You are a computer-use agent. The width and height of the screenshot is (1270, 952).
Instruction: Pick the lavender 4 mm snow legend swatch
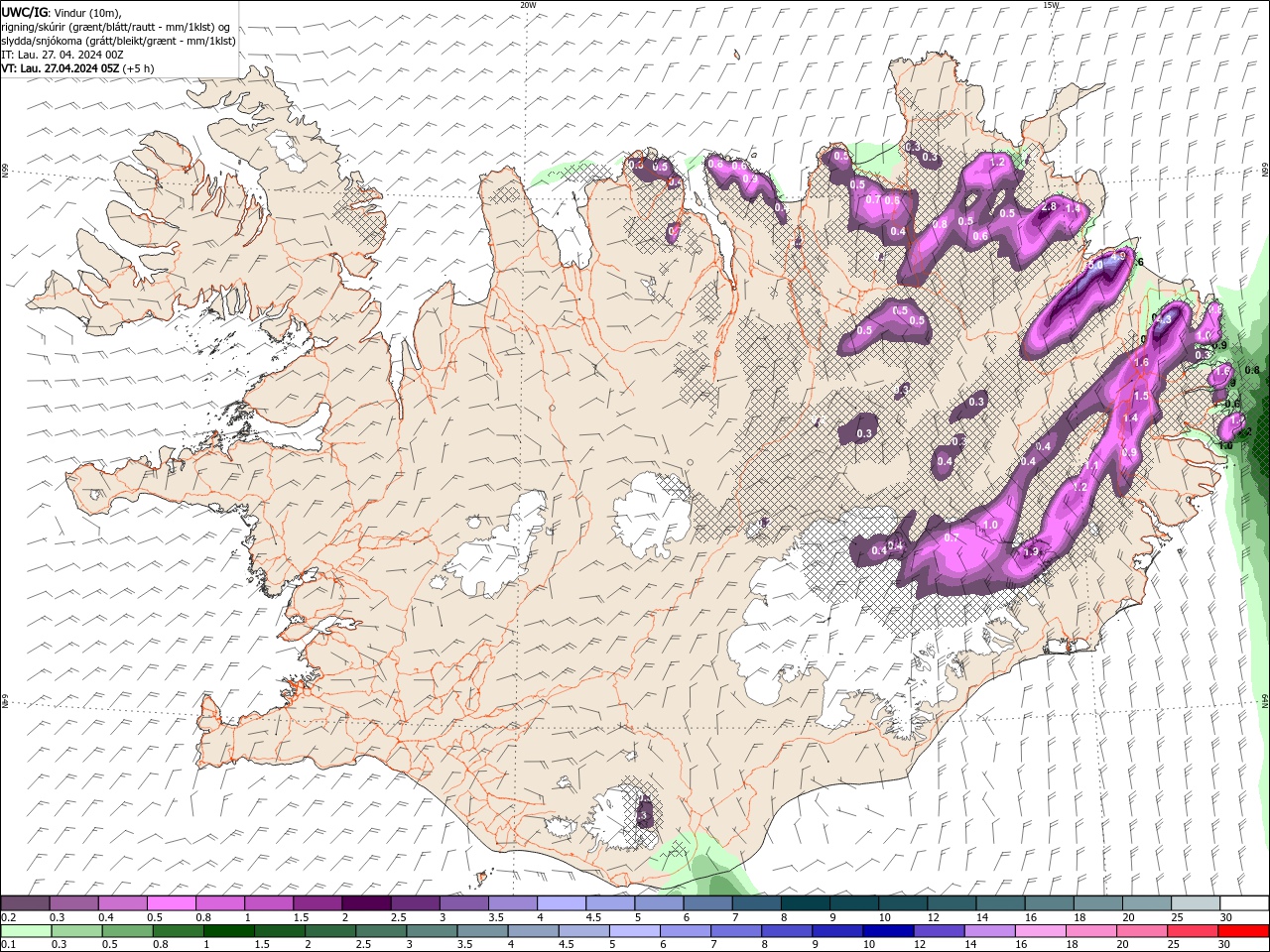pyautogui.click(x=561, y=902)
